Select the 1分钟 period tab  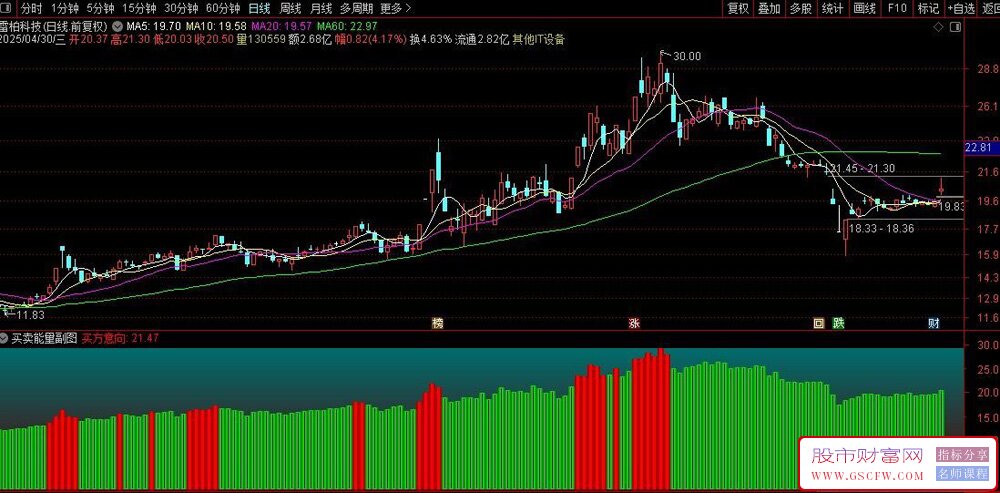pyautogui.click(x=64, y=8)
